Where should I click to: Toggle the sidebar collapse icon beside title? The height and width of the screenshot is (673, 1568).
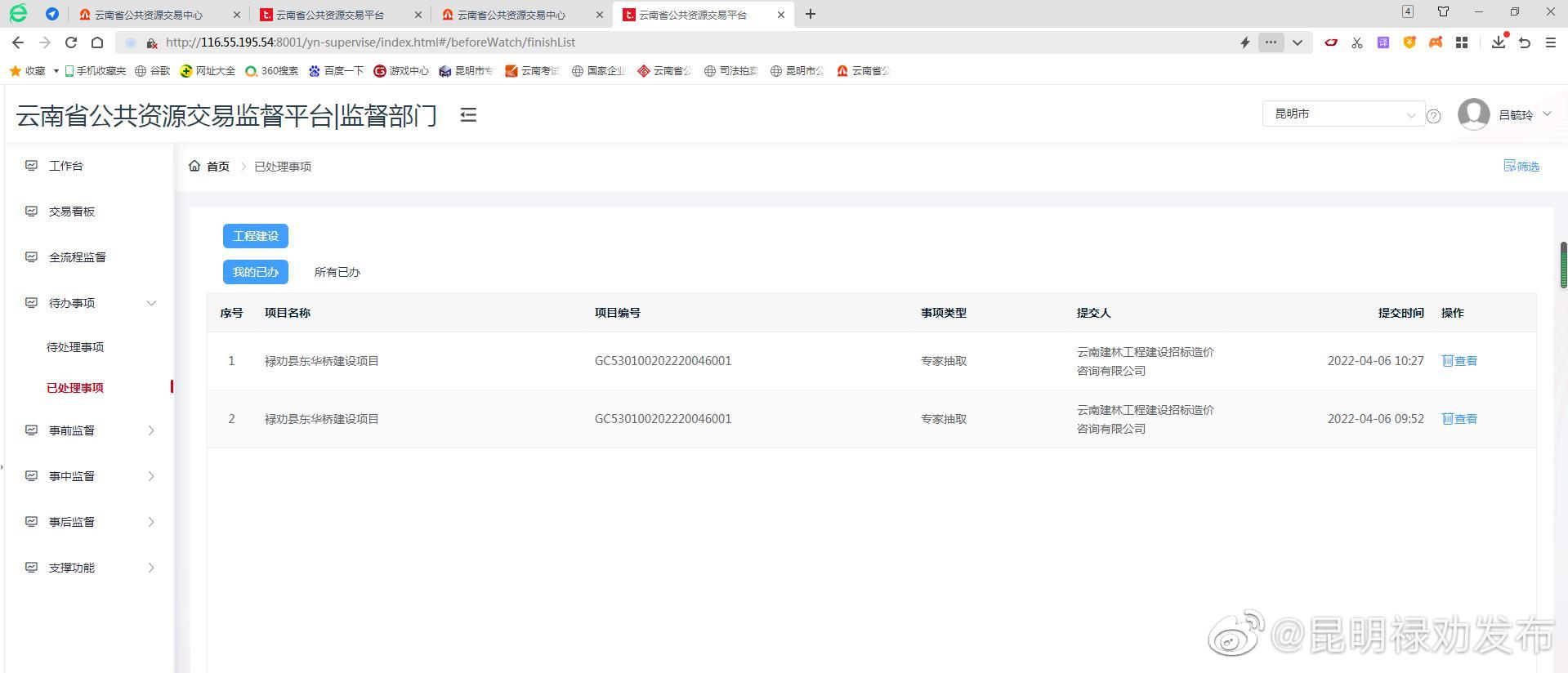click(468, 115)
